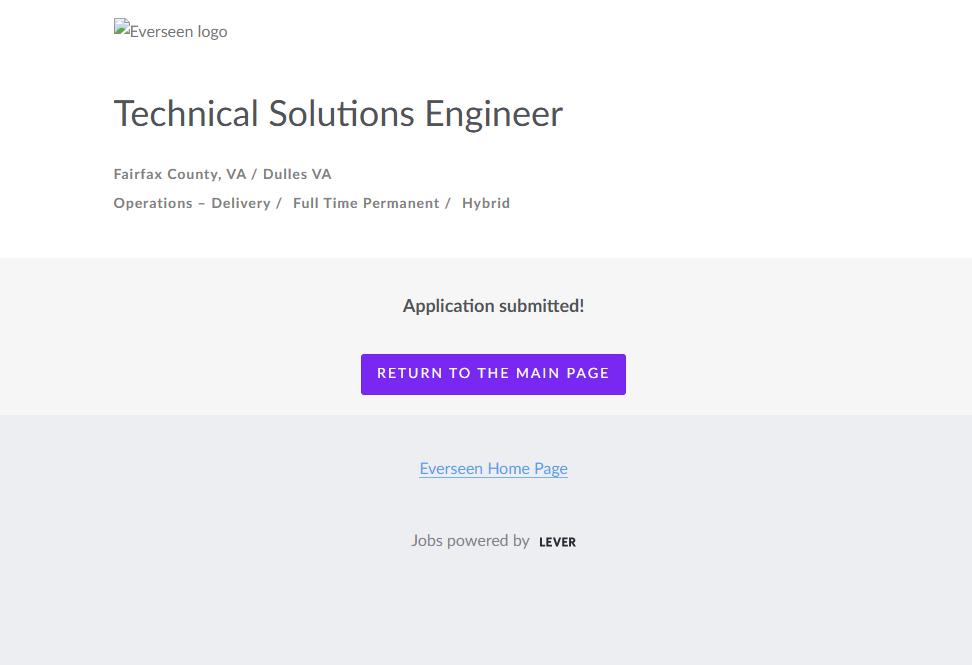Click the "Full Time Permanent" commitment label

pos(366,203)
